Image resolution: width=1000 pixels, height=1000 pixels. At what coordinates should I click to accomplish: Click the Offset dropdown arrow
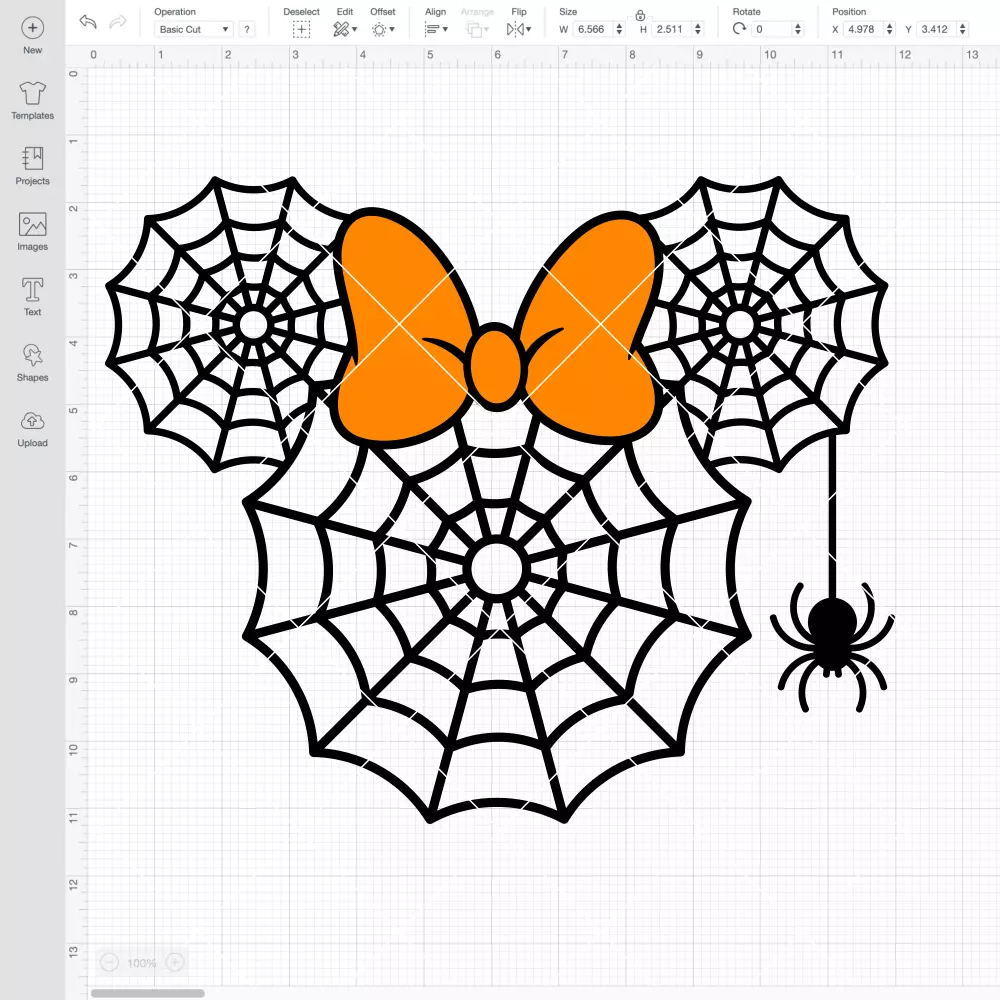coord(392,29)
